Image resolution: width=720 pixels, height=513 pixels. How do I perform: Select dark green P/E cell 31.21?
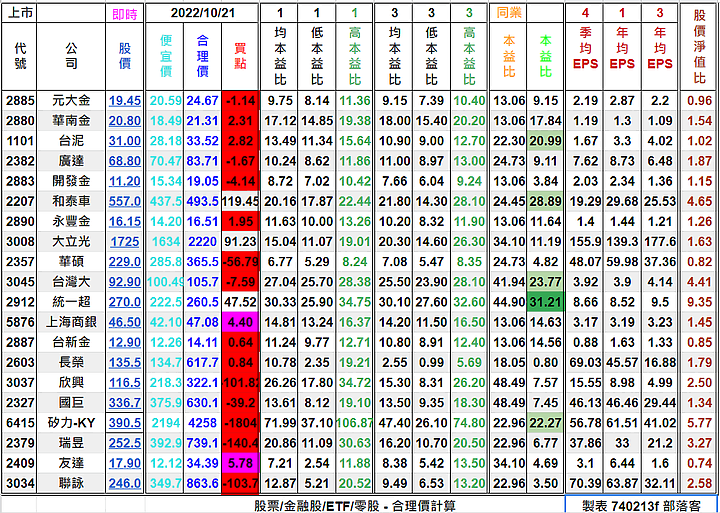coord(546,302)
